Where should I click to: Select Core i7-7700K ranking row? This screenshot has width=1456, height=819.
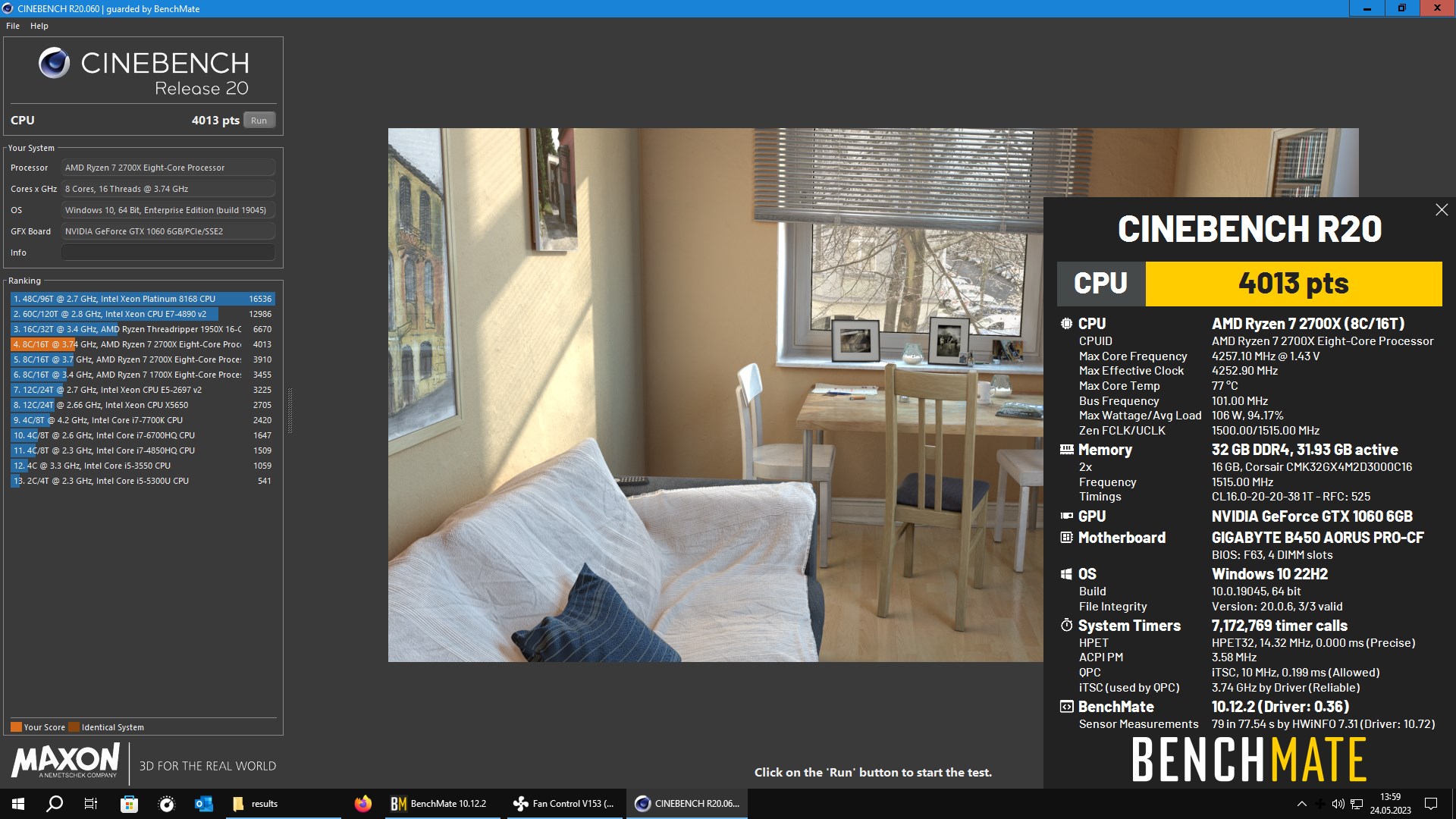[x=143, y=420]
